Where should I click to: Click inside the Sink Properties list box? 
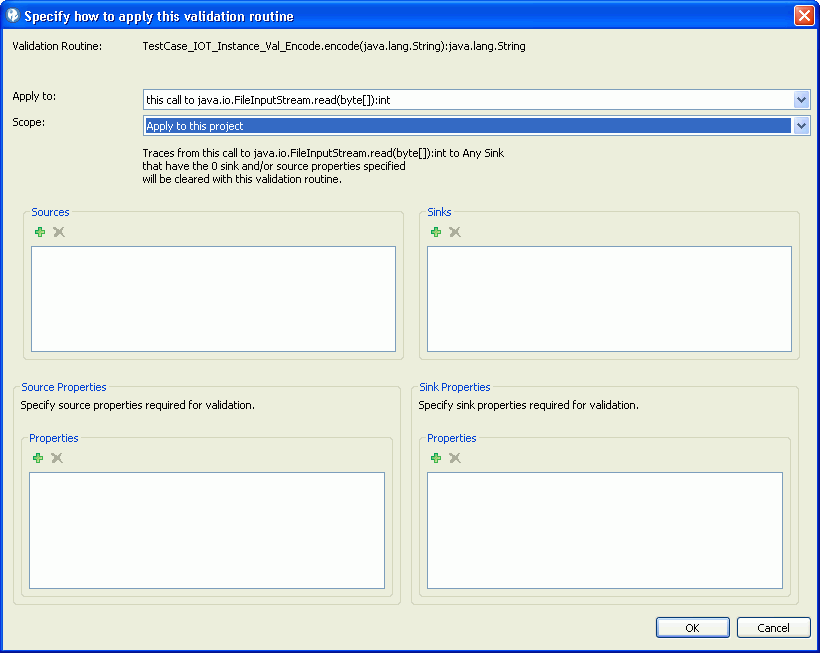coord(605,531)
